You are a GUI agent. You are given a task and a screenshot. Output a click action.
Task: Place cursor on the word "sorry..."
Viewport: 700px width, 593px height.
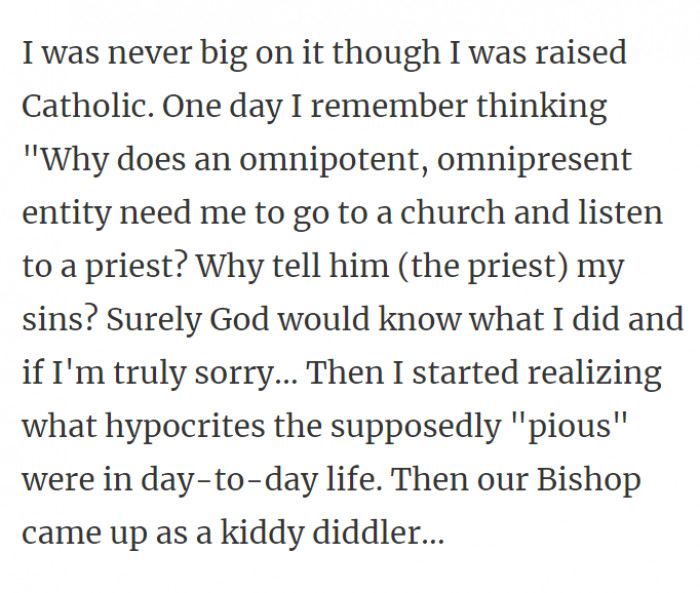[240, 373]
